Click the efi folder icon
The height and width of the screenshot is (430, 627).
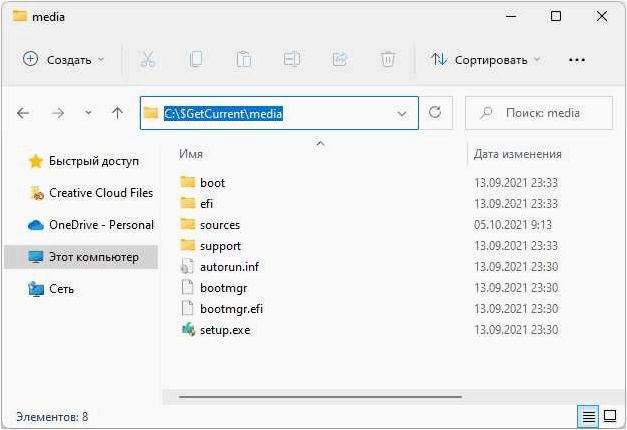(188, 203)
